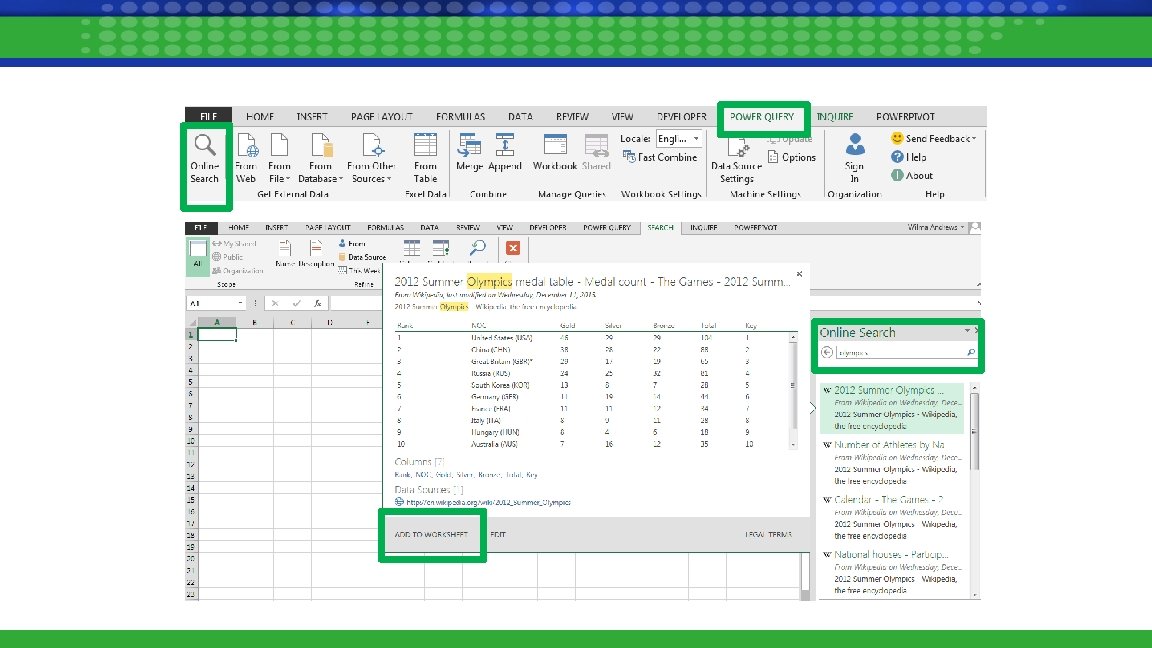Image resolution: width=1152 pixels, height=648 pixels.
Task: Close Search with the red X icon
Action: point(513,248)
